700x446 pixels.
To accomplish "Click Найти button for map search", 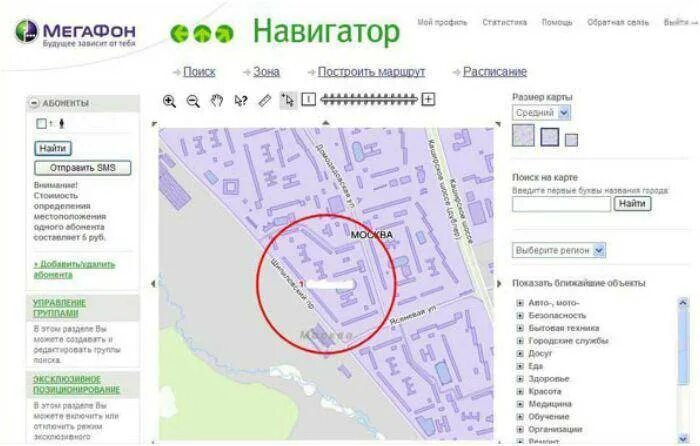I will (x=633, y=204).
